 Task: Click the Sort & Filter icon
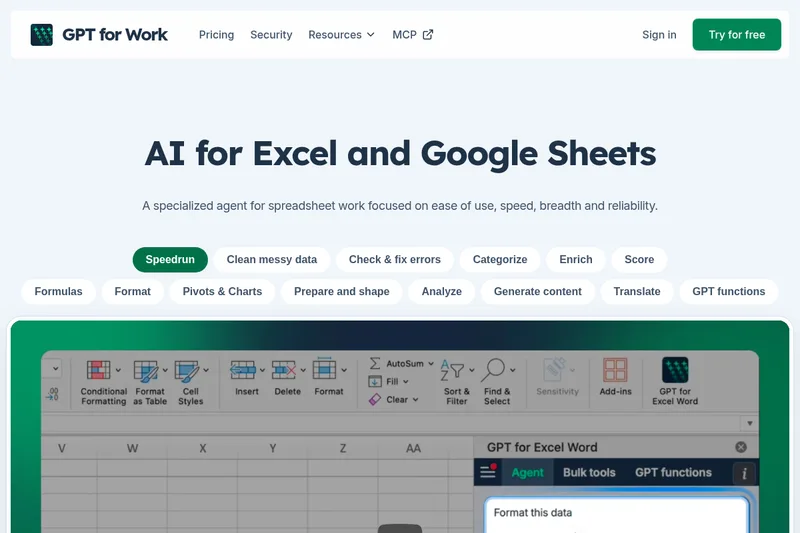click(452, 370)
